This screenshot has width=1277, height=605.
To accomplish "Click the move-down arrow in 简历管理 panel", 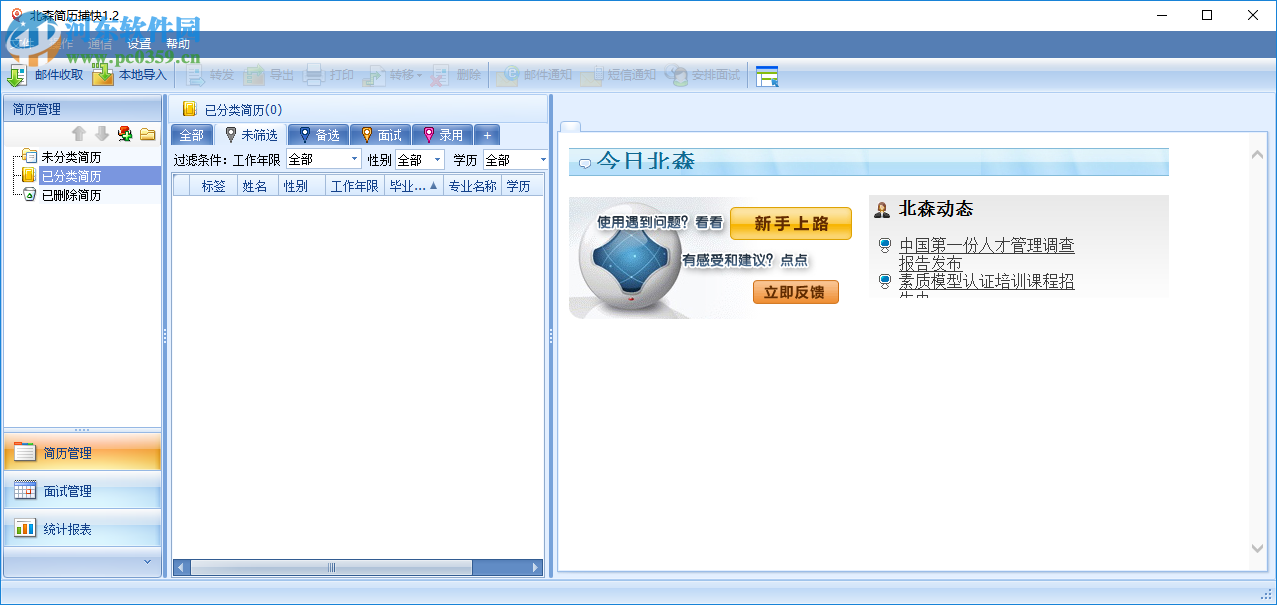I will (x=102, y=134).
